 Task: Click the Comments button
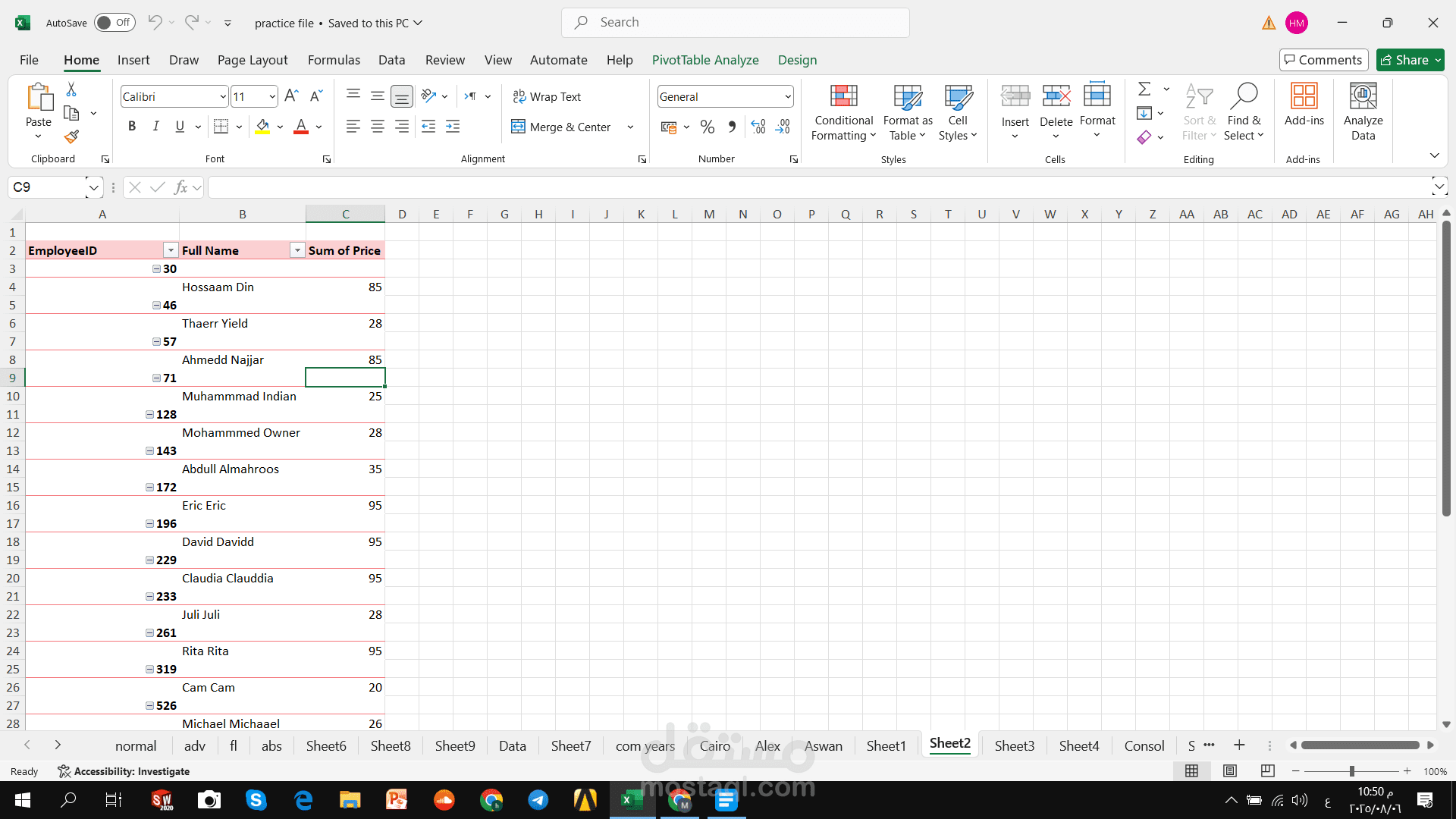(x=1323, y=60)
